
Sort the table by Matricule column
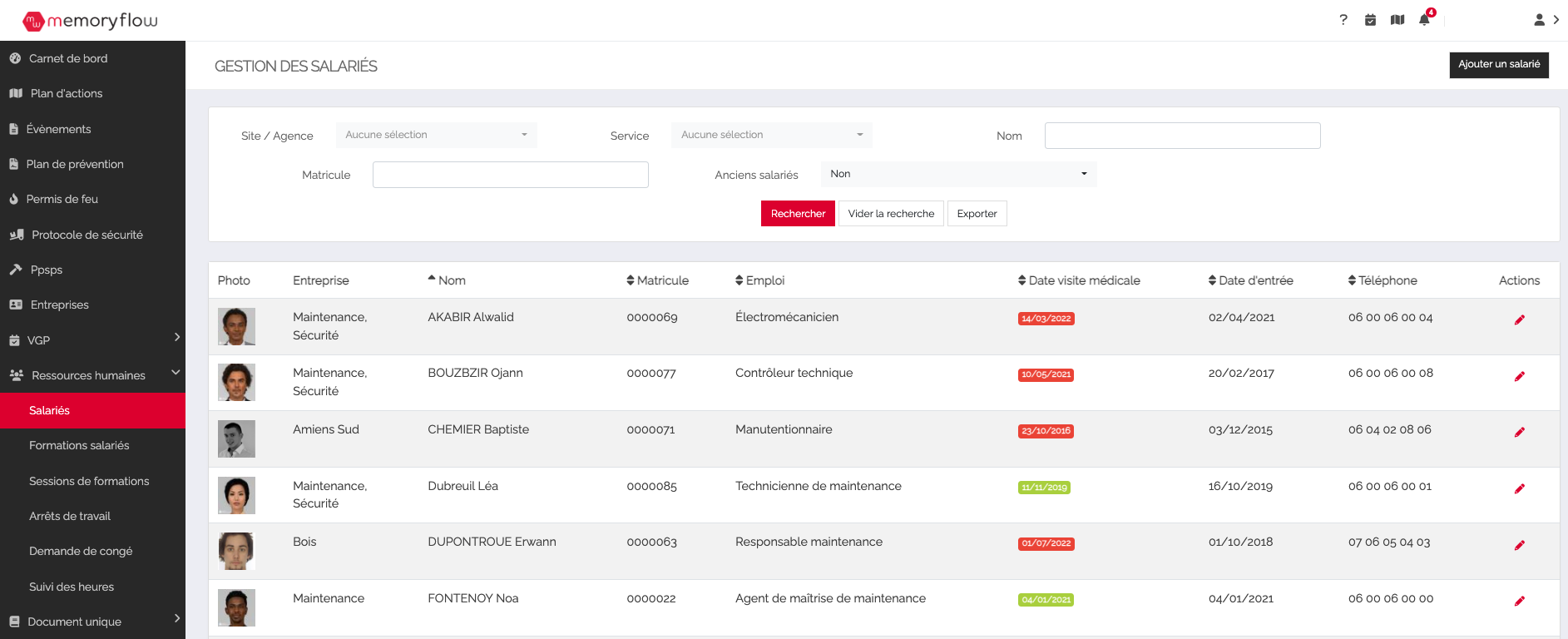pyautogui.click(x=657, y=280)
